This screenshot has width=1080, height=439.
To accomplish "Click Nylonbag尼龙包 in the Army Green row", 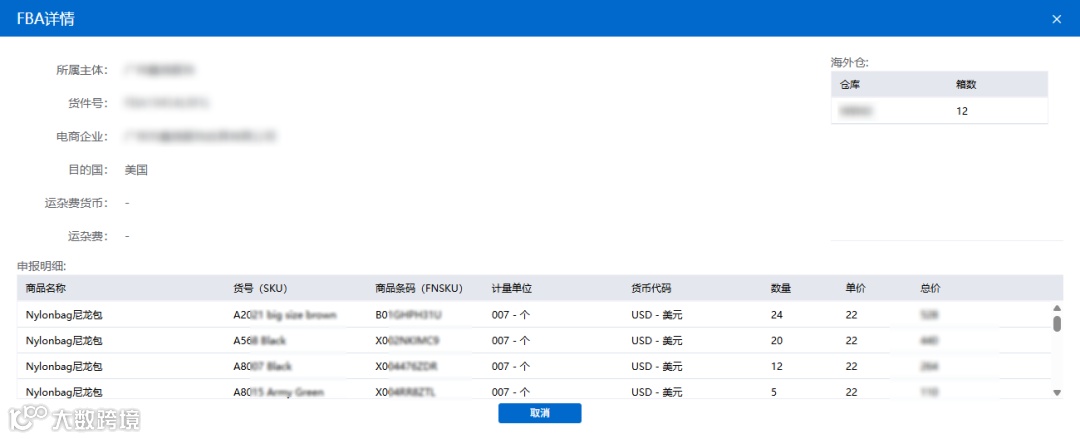I will click(64, 391).
